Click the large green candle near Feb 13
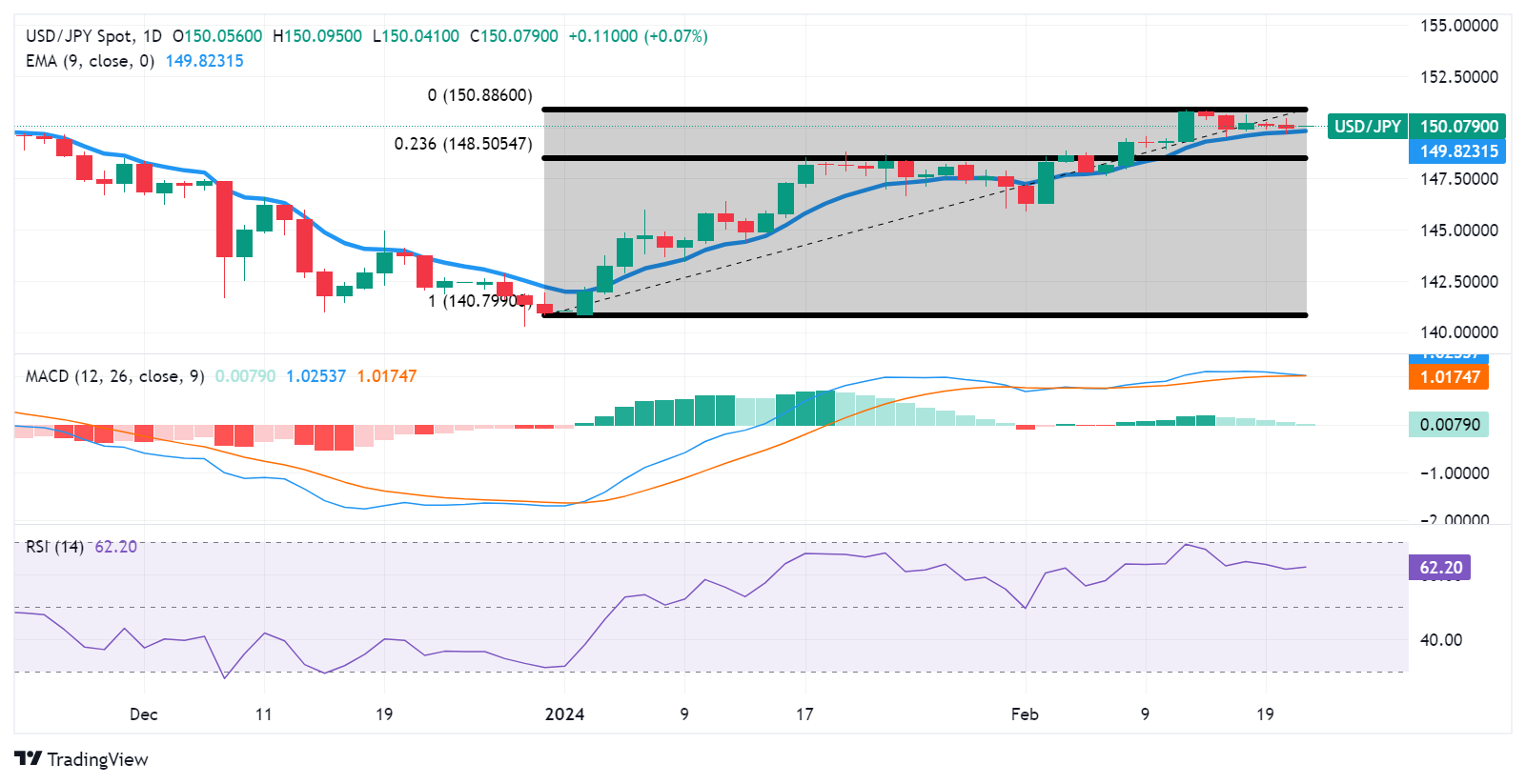 pos(1186,127)
